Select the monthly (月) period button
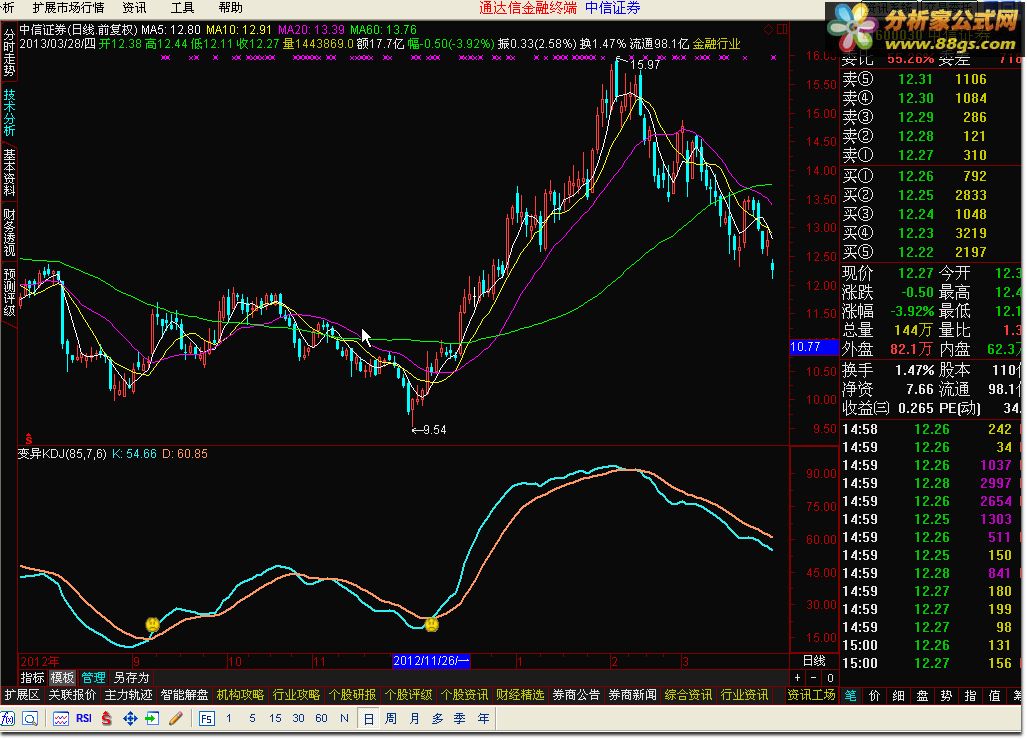1027x739 pixels. 414,719
